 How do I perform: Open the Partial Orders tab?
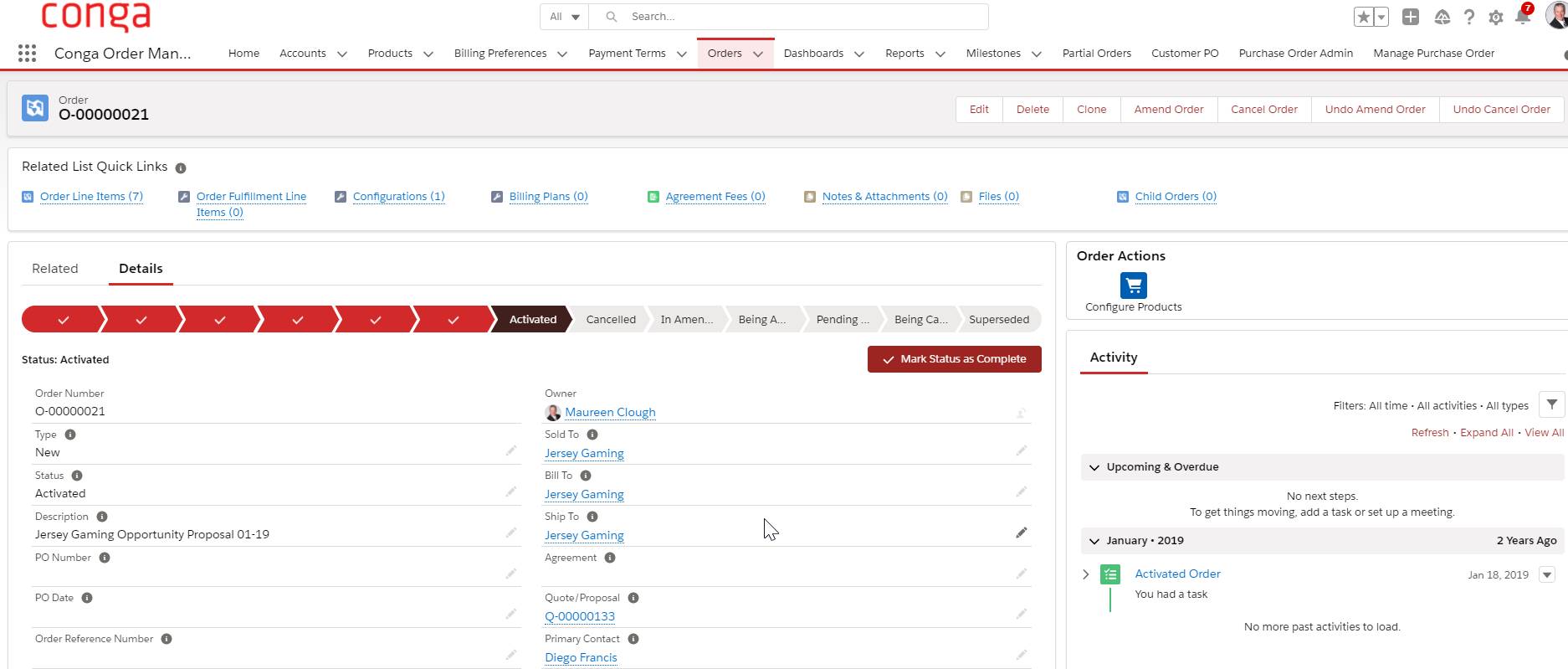pos(1096,53)
